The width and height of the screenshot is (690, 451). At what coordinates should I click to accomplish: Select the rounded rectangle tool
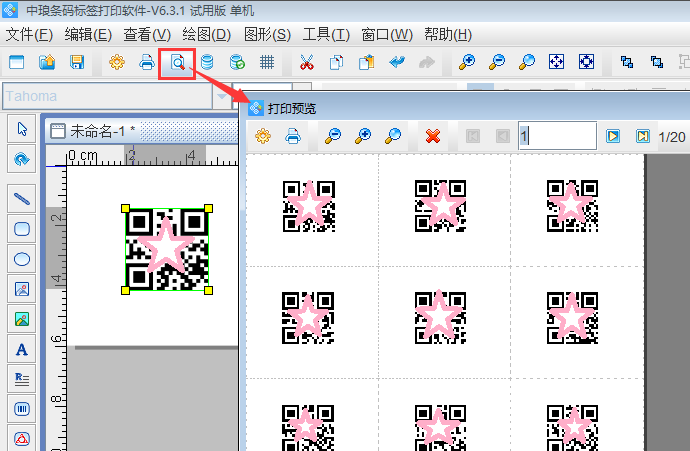[x=22, y=229]
